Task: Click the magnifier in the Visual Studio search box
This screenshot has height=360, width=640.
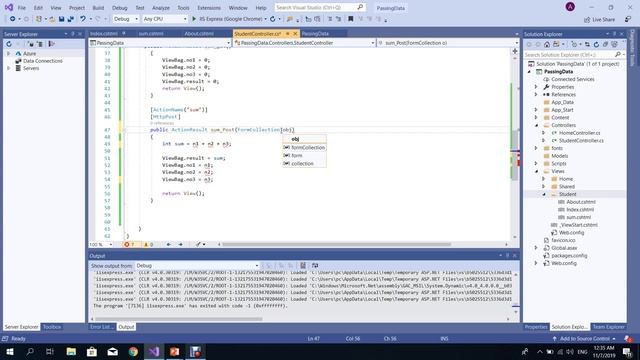Action: pos(360,7)
